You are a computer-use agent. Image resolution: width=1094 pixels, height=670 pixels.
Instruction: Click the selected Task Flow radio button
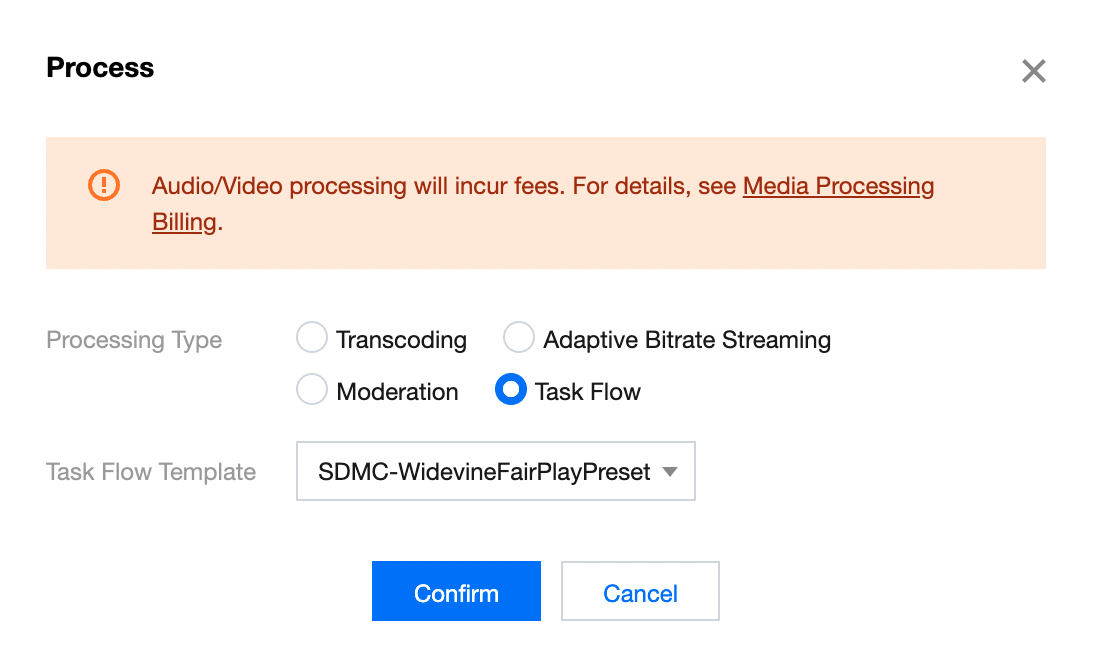pyautogui.click(x=510, y=391)
